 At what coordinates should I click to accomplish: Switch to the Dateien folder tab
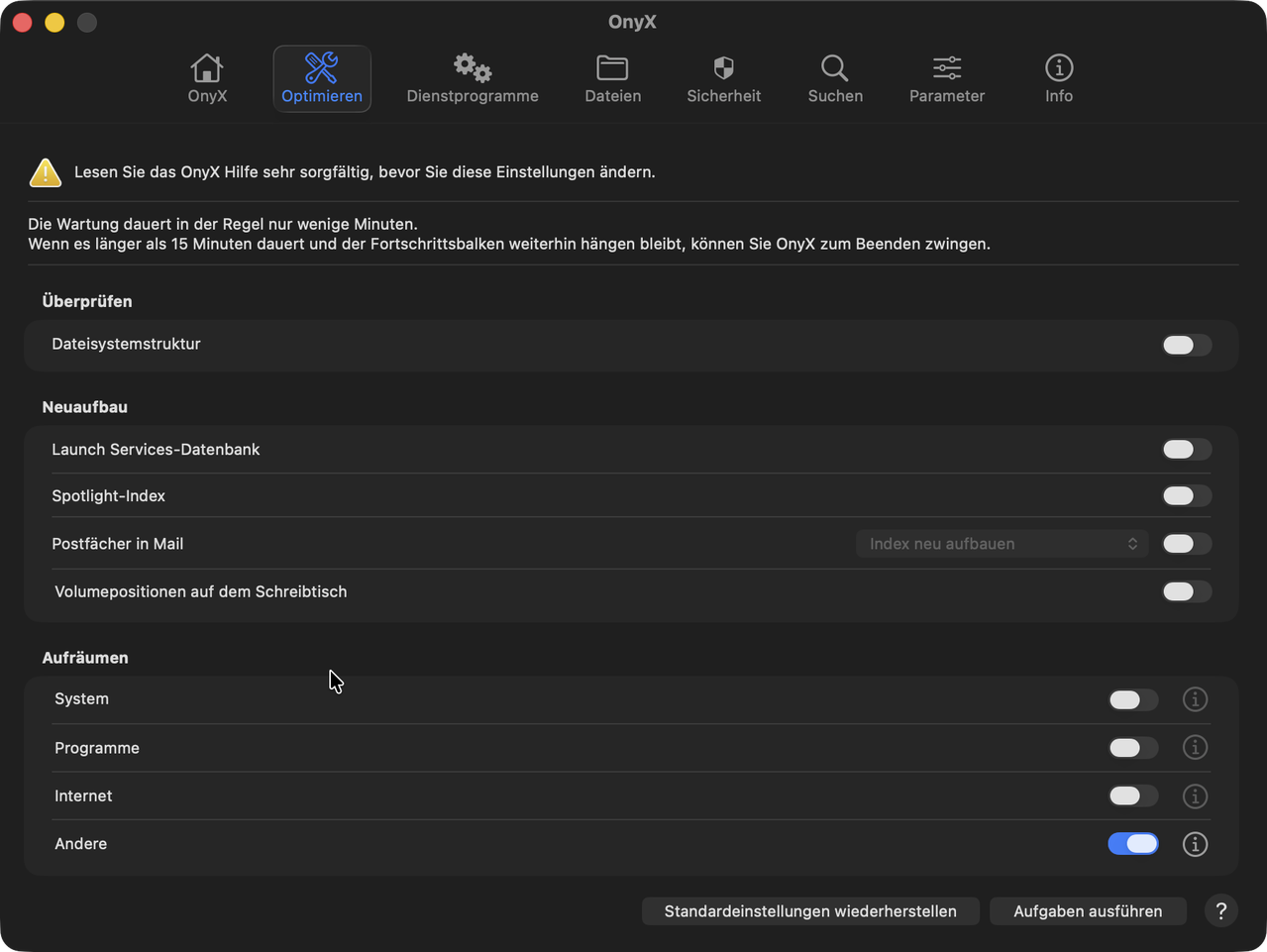click(x=612, y=79)
